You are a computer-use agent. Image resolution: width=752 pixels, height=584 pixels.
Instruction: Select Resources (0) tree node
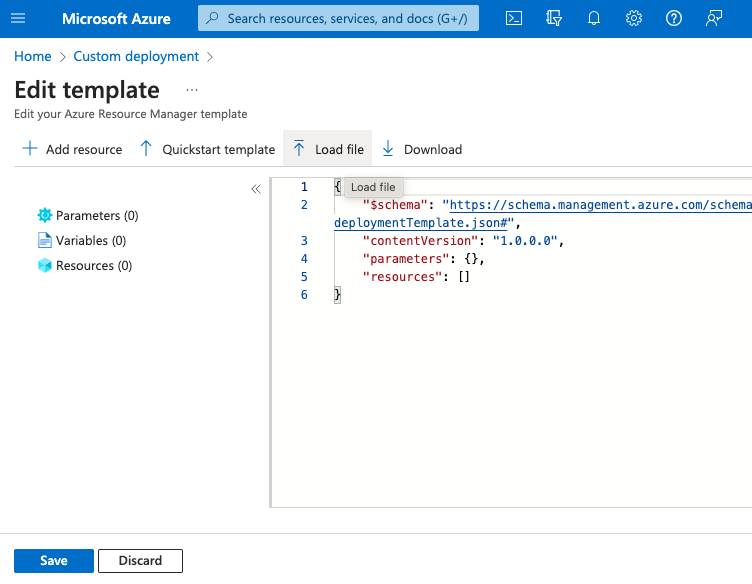click(x=93, y=265)
